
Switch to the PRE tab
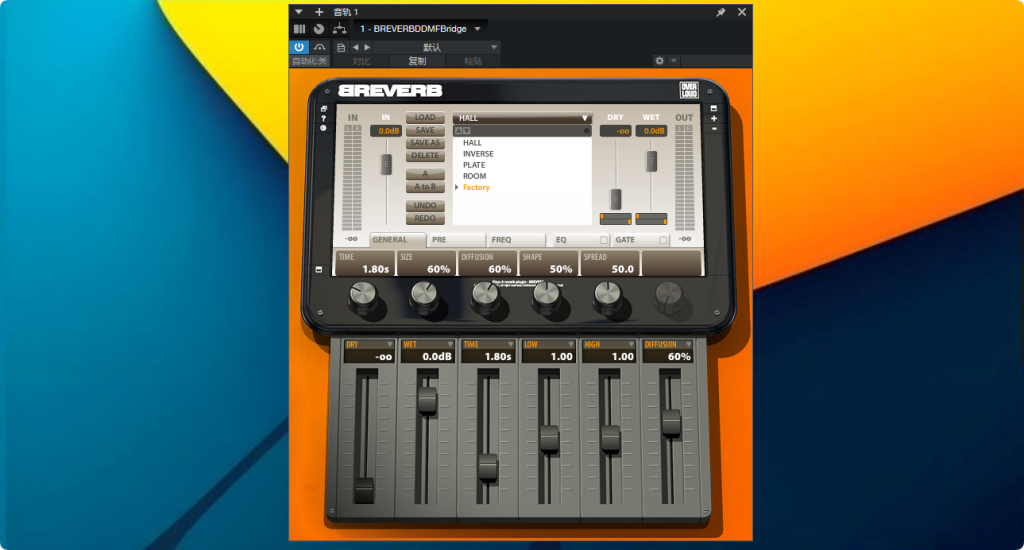pyautogui.click(x=456, y=240)
